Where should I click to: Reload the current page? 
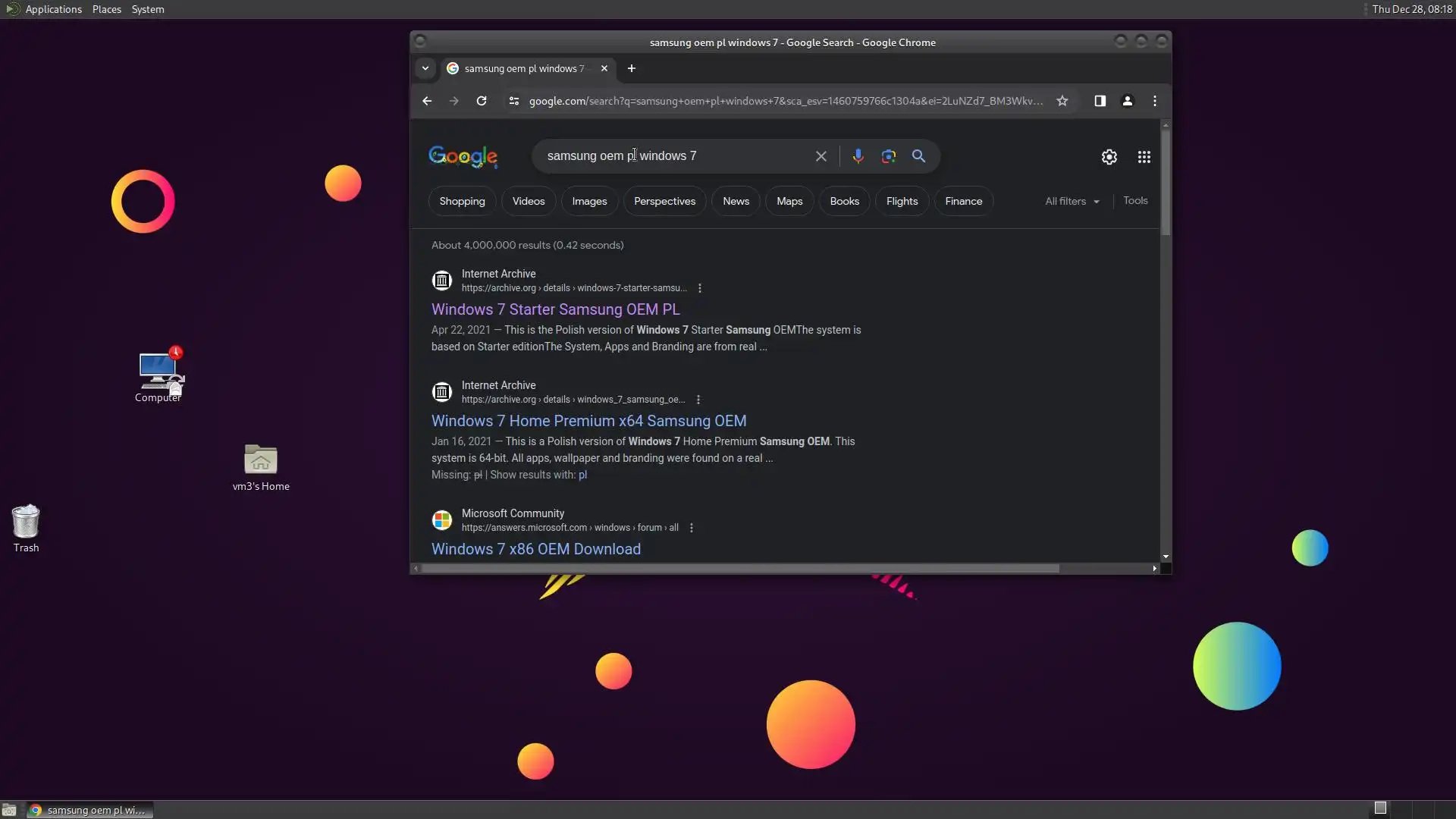coord(482,101)
